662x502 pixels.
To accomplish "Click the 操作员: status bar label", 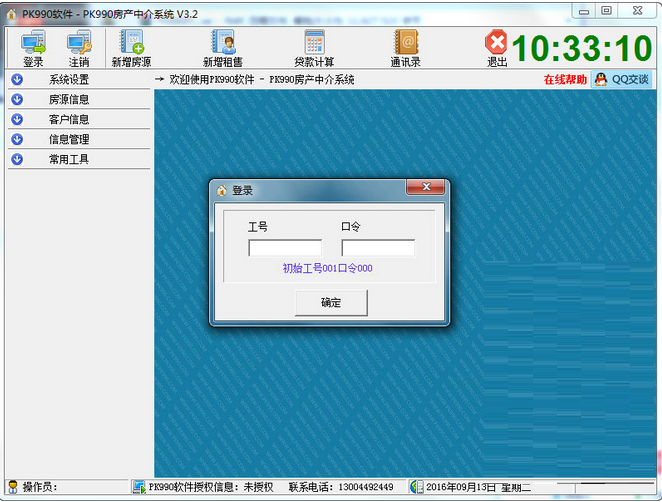I will (x=40, y=487).
